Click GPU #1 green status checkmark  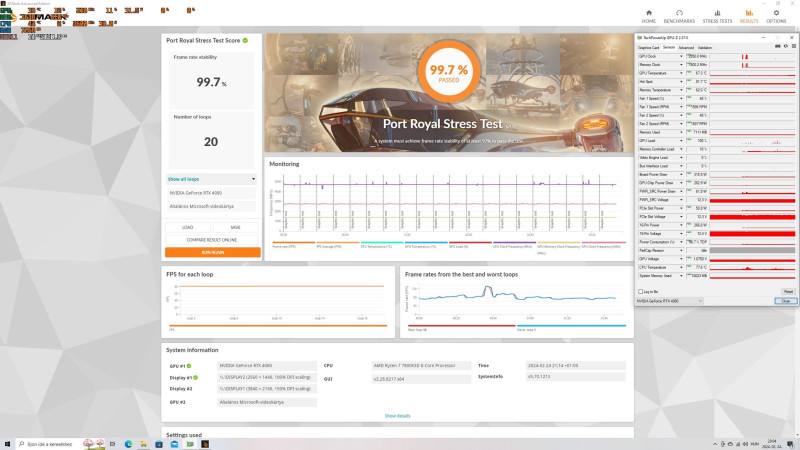(x=189, y=366)
